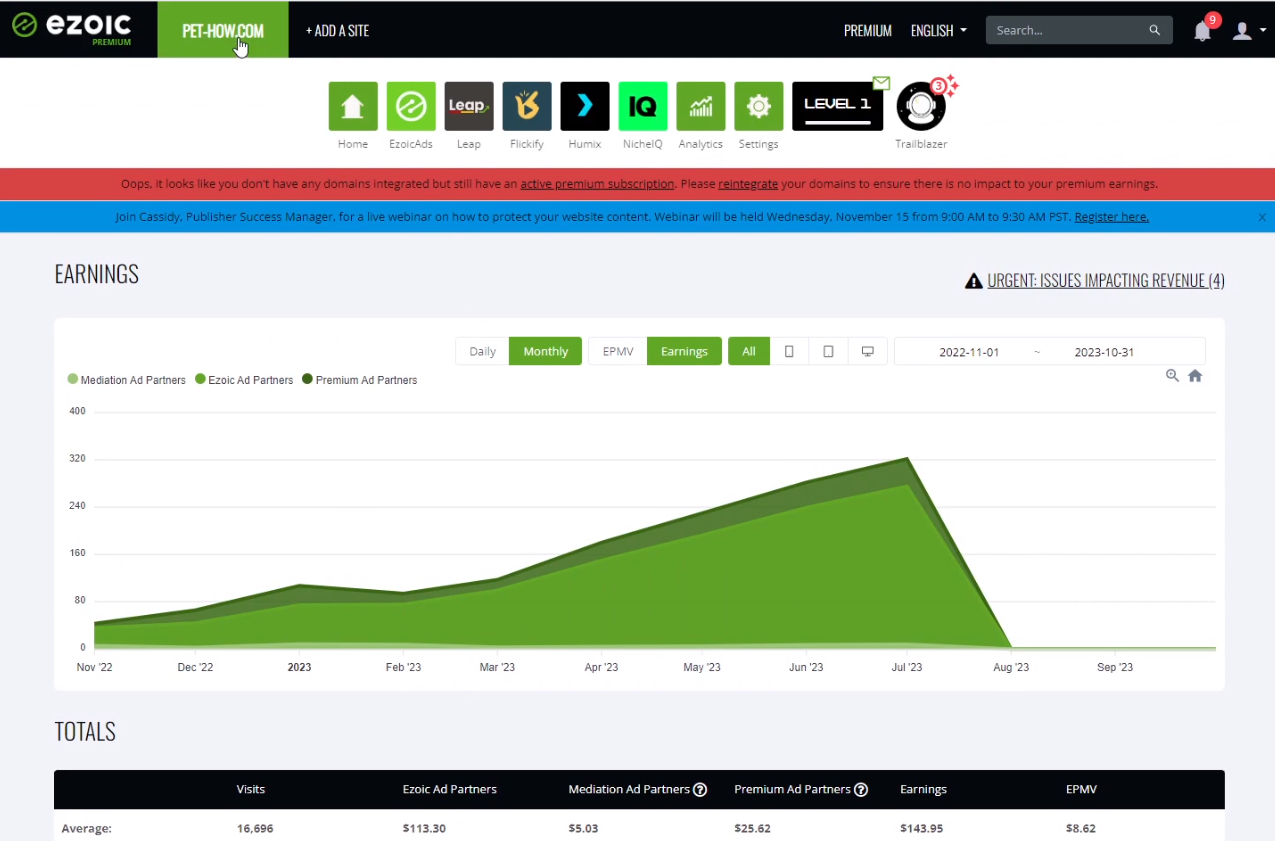Open Urgent: Issues Impacting Revenue link
Screen dimensions: 1275x841
click(1106, 281)
